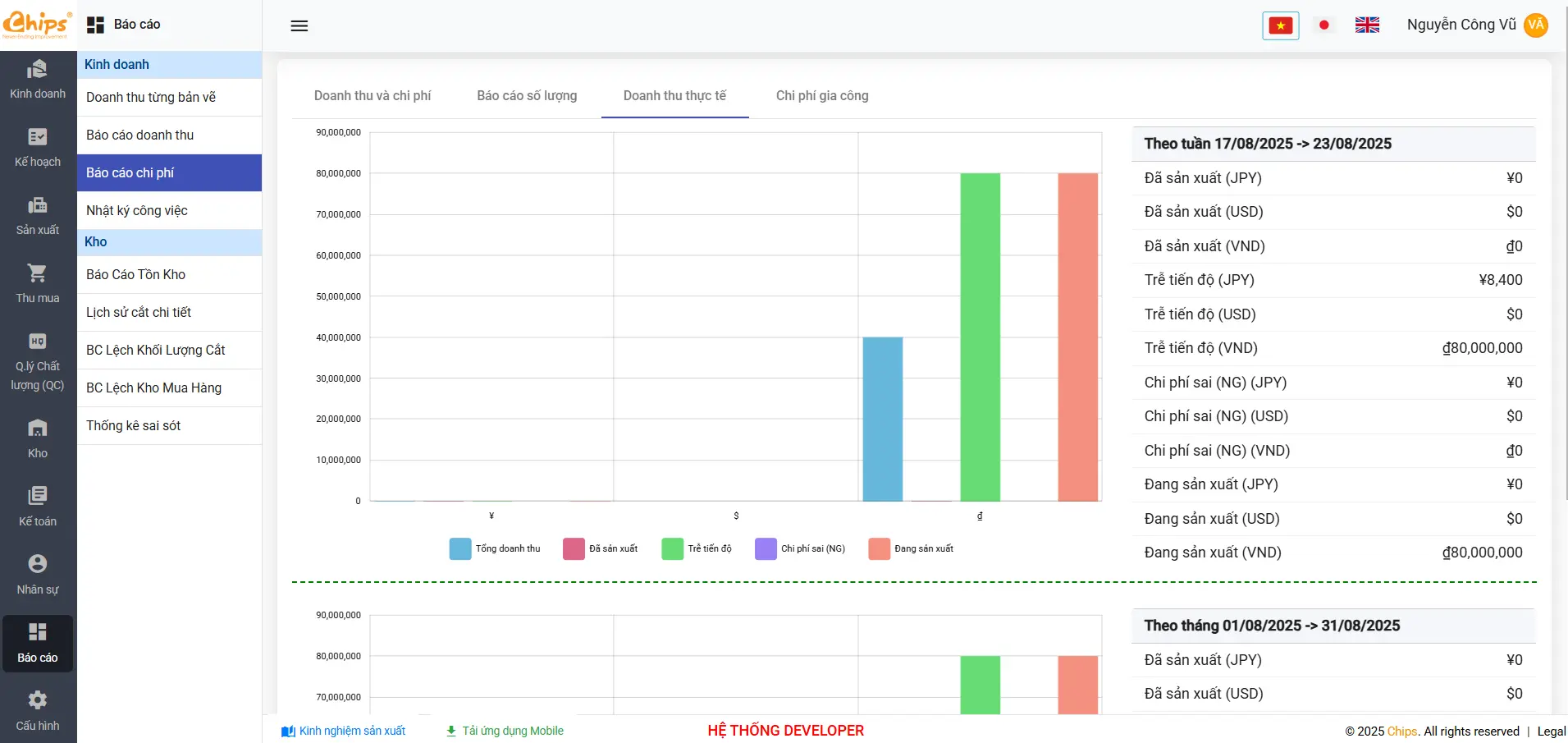Switch language to Vietnamese flag
Viewport: 1568px width, 743px height.
(x=1280, y=25)
